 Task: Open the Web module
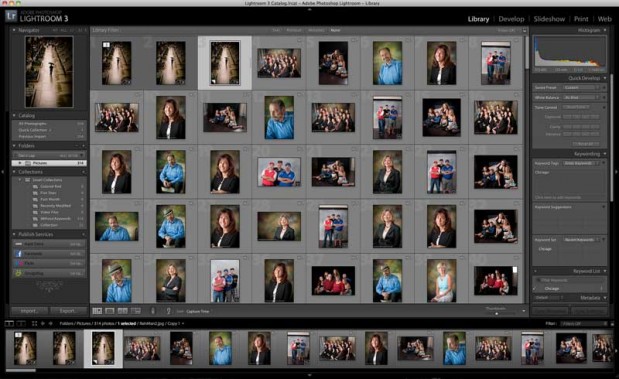pyautogui.click(x=604, y=19)
